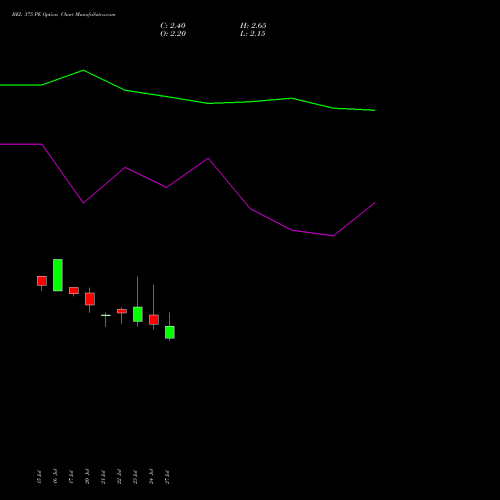Click the BEL 375 PE Options chart title
Image resolution: width=500 pixels, height=500 pixels.
[x=63, y=15]
